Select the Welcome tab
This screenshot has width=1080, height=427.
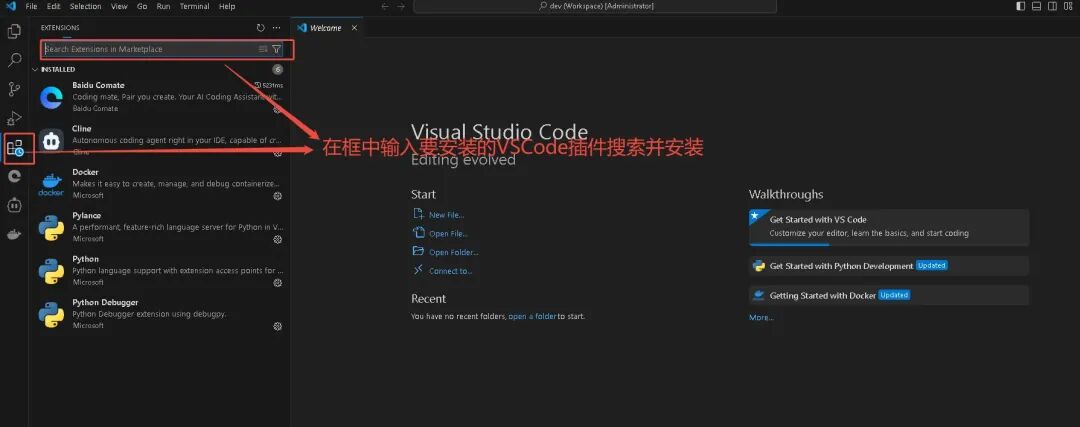click(x=326, y=28)
